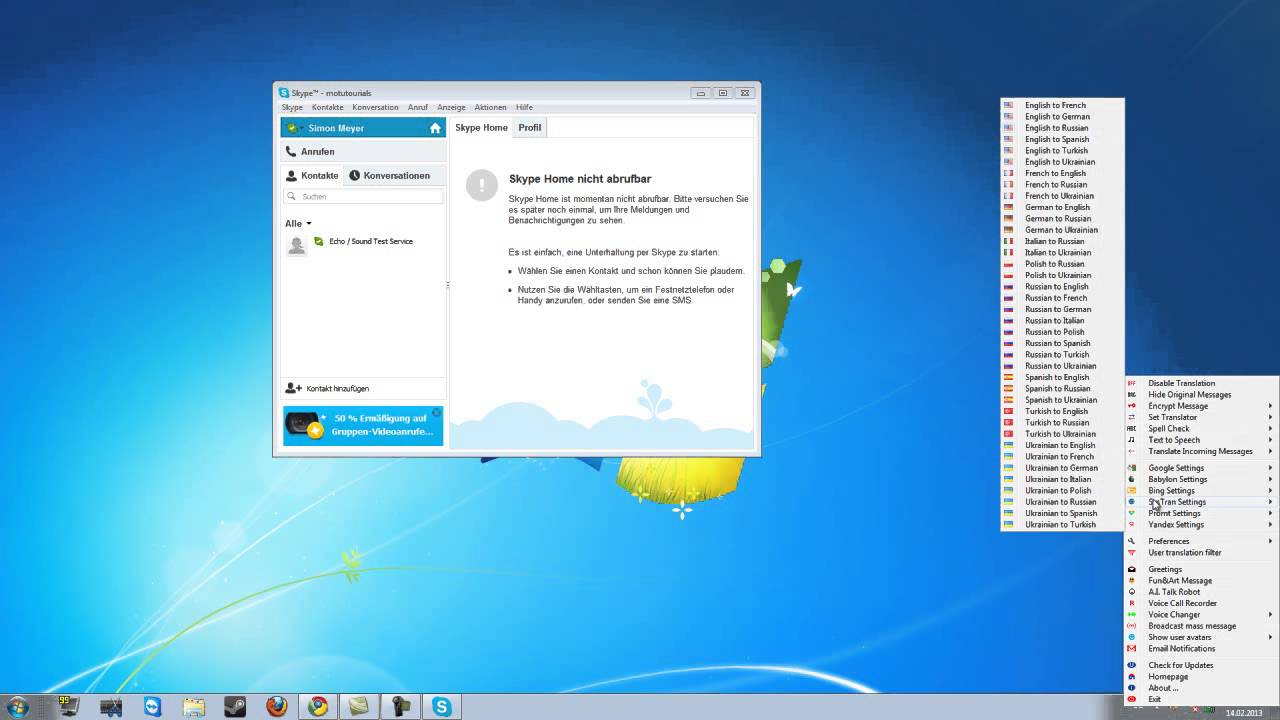Choose Check for Updates
The image size is (1280, 720).
click(x=1180, y=665)
